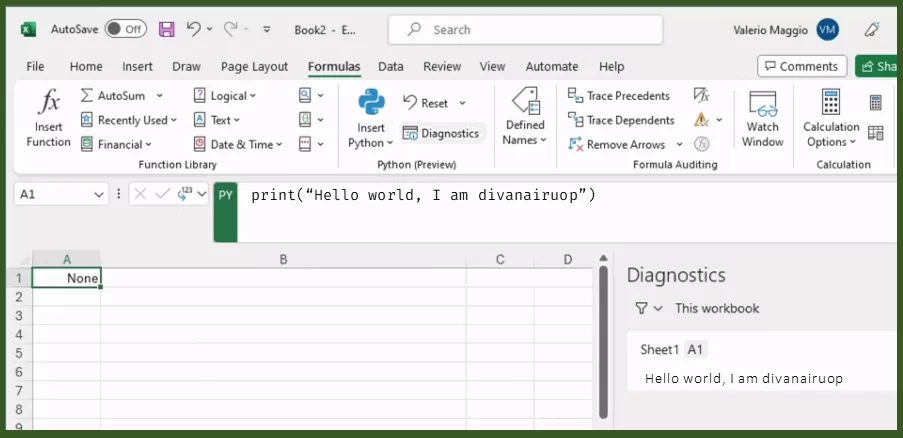
Task: Click the Save floppy disk icon
Action: (x=166, y=30)
